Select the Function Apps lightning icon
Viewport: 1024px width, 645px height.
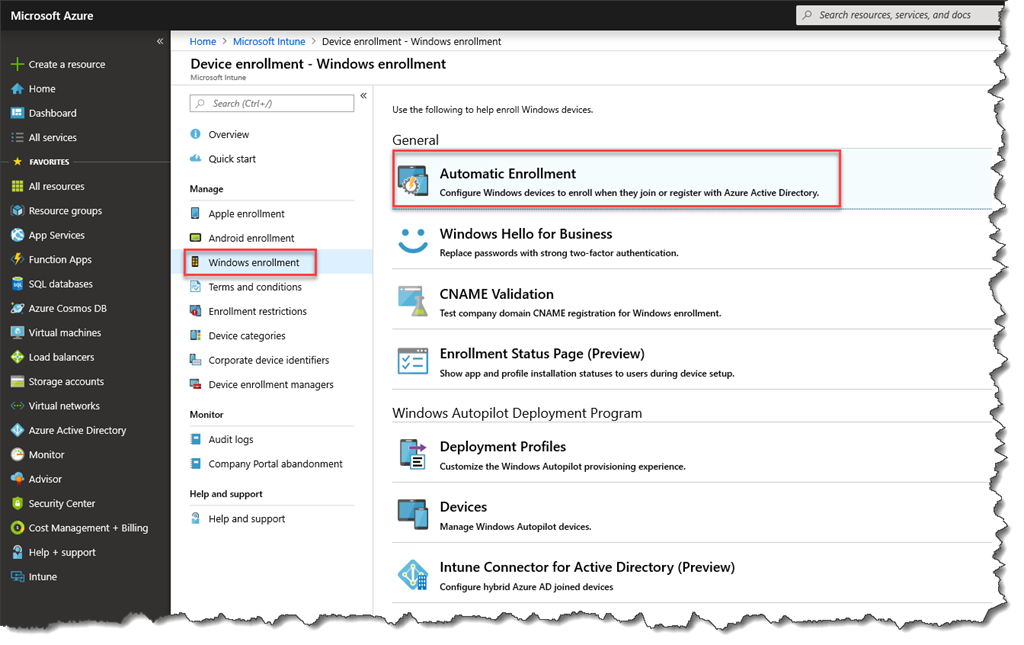18,259
